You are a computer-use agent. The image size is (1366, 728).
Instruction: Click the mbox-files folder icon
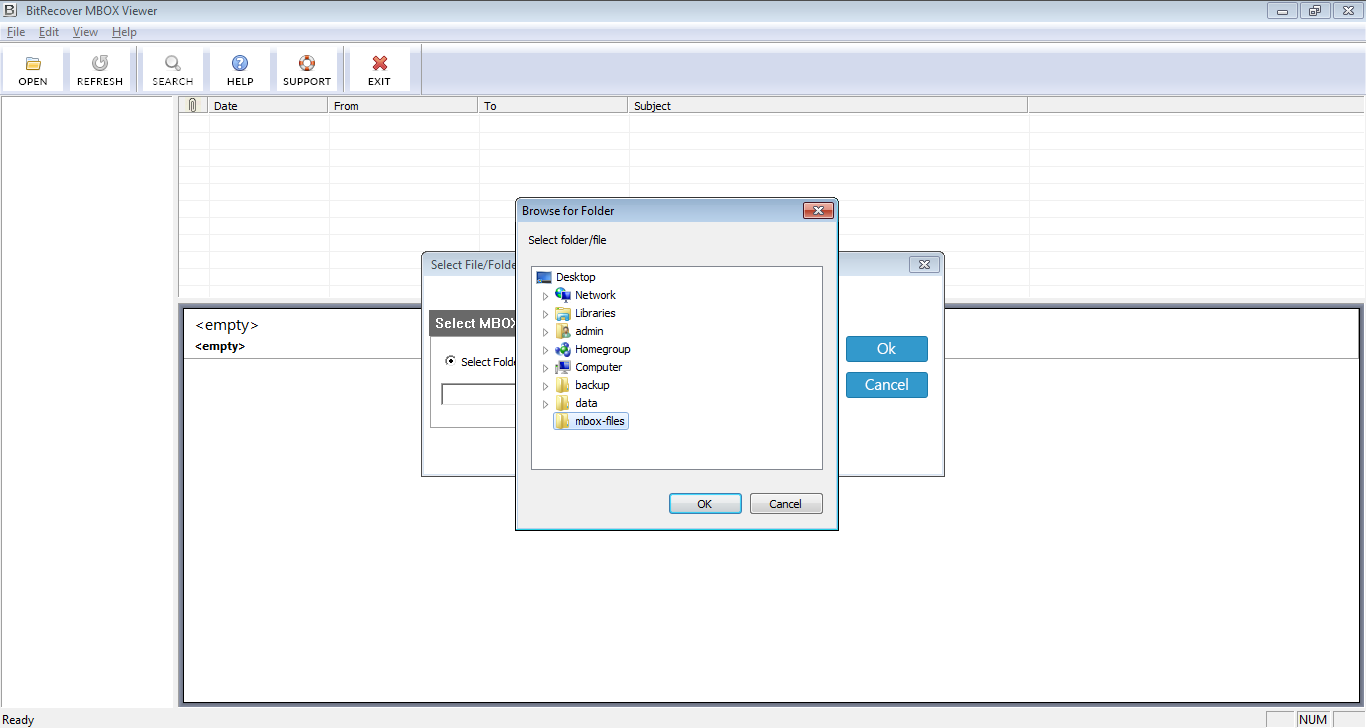coord(563,421)
